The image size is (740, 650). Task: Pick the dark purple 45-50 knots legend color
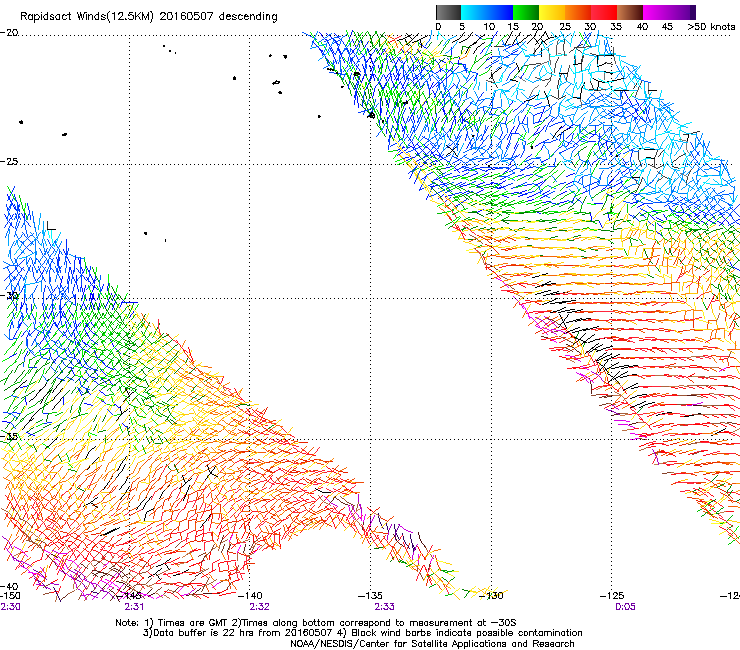click(682, 12)
